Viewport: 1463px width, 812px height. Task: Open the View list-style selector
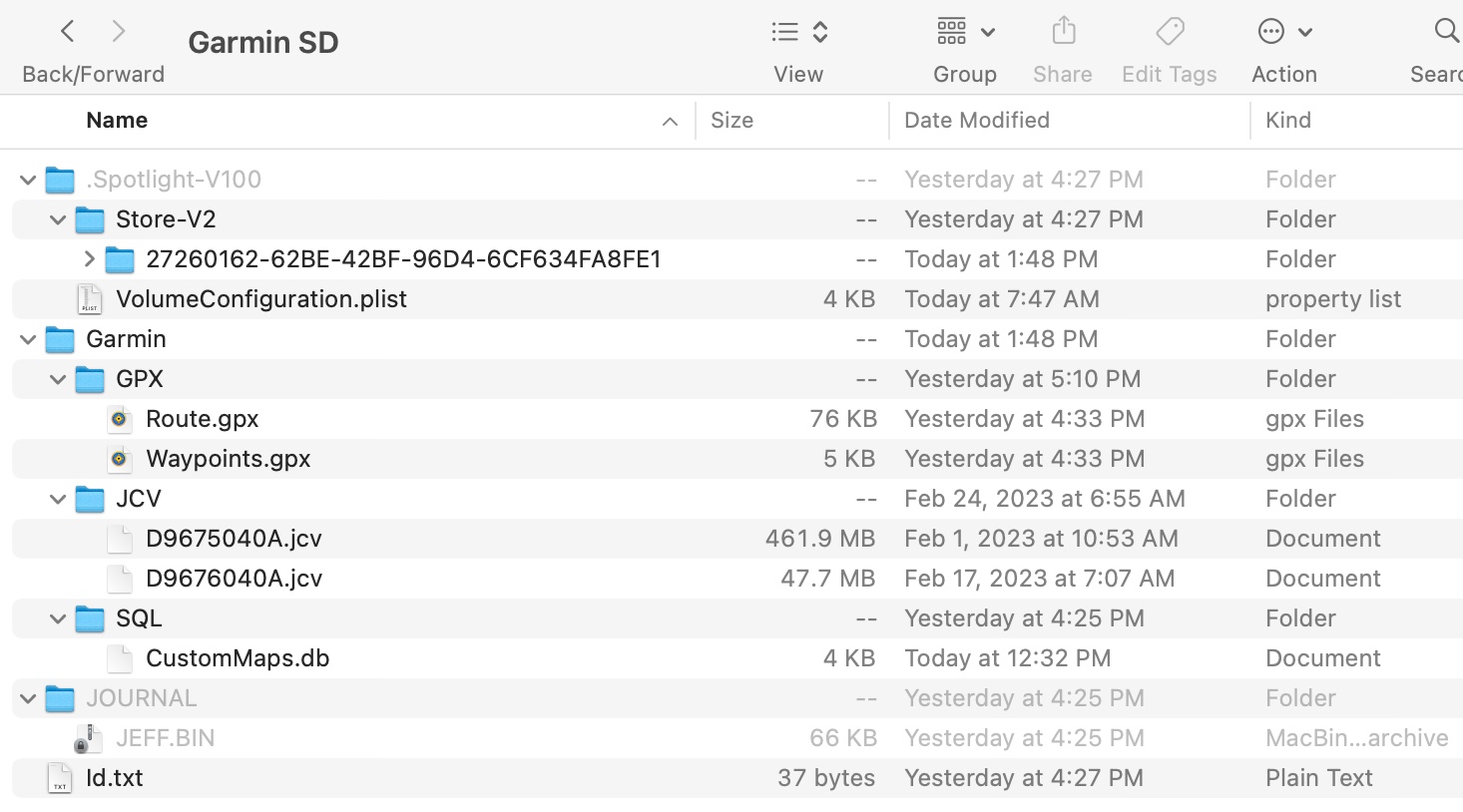click(x=799, y=32)
